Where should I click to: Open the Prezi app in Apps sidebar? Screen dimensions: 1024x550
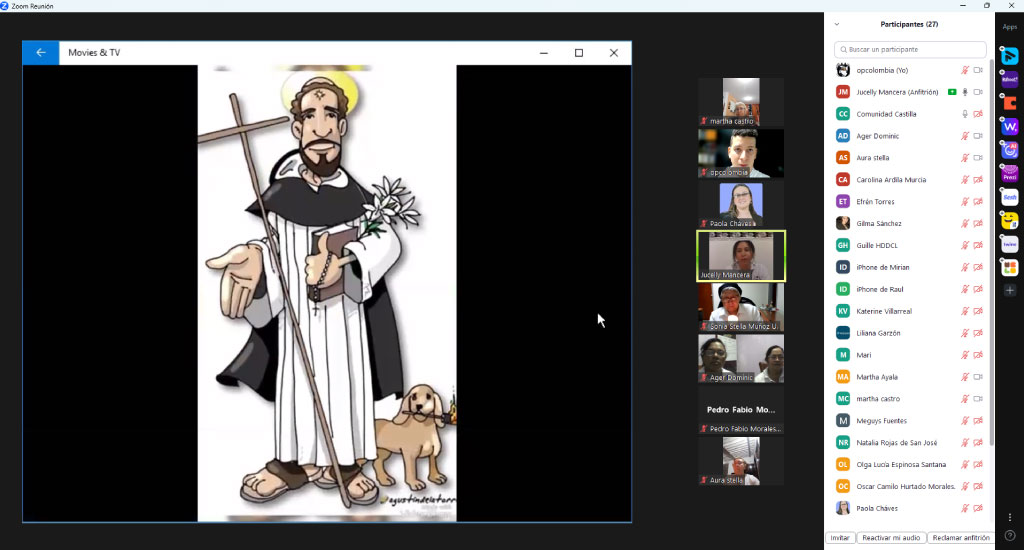point(1010,174)
